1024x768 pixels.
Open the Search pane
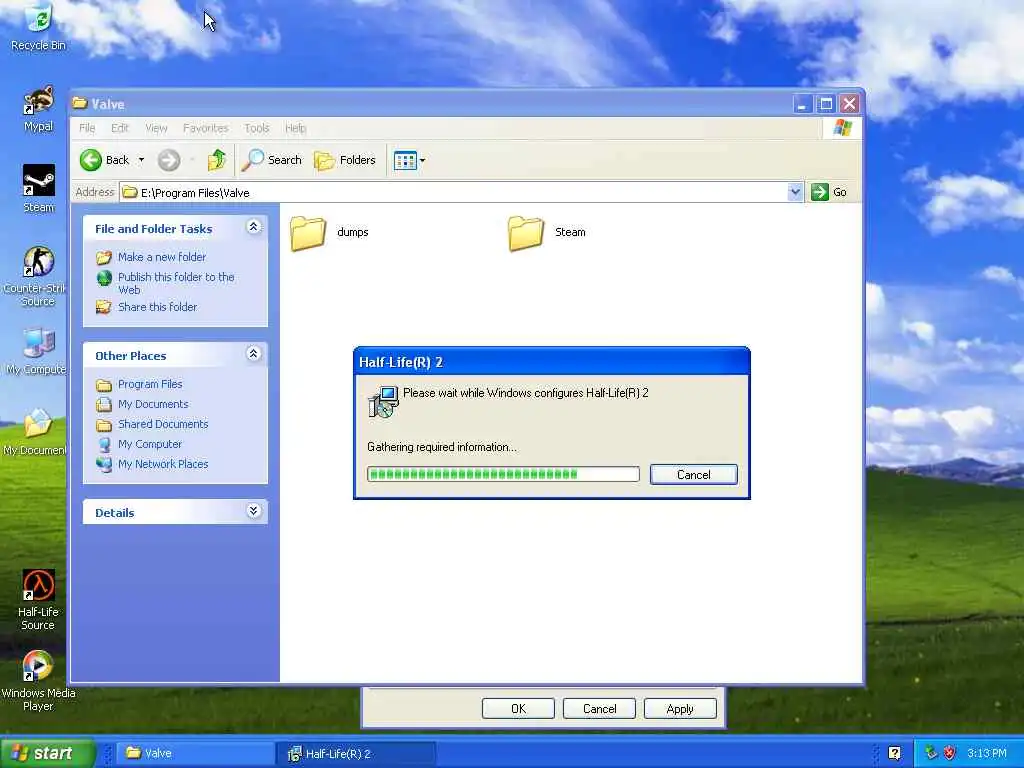272,160
